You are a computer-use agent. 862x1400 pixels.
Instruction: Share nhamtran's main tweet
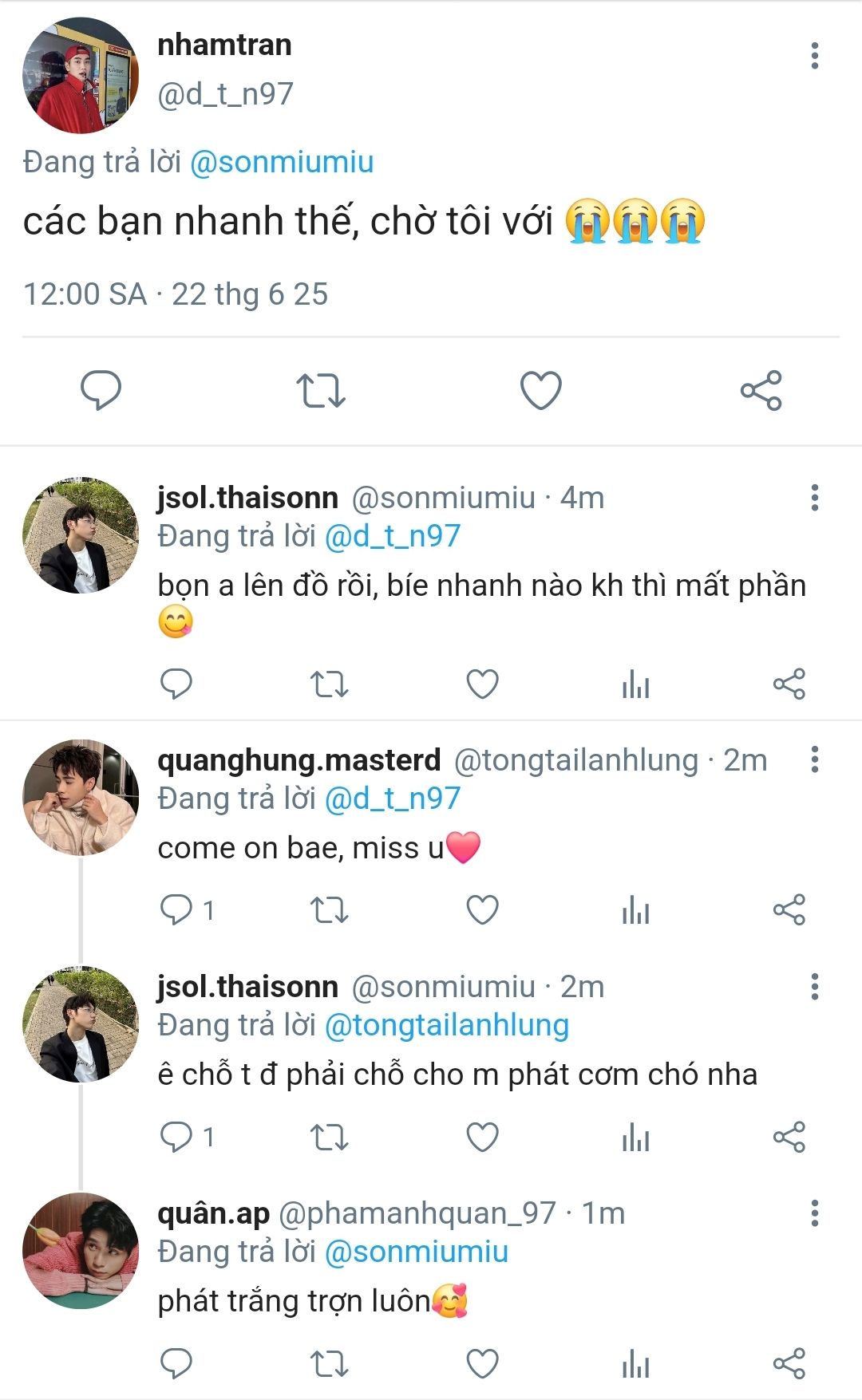tap(761, 390)
